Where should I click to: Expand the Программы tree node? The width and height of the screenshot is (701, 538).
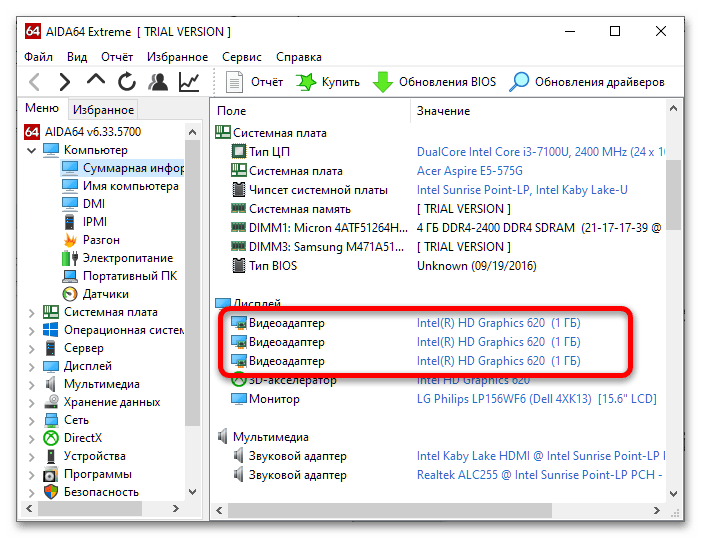(31, 475)
